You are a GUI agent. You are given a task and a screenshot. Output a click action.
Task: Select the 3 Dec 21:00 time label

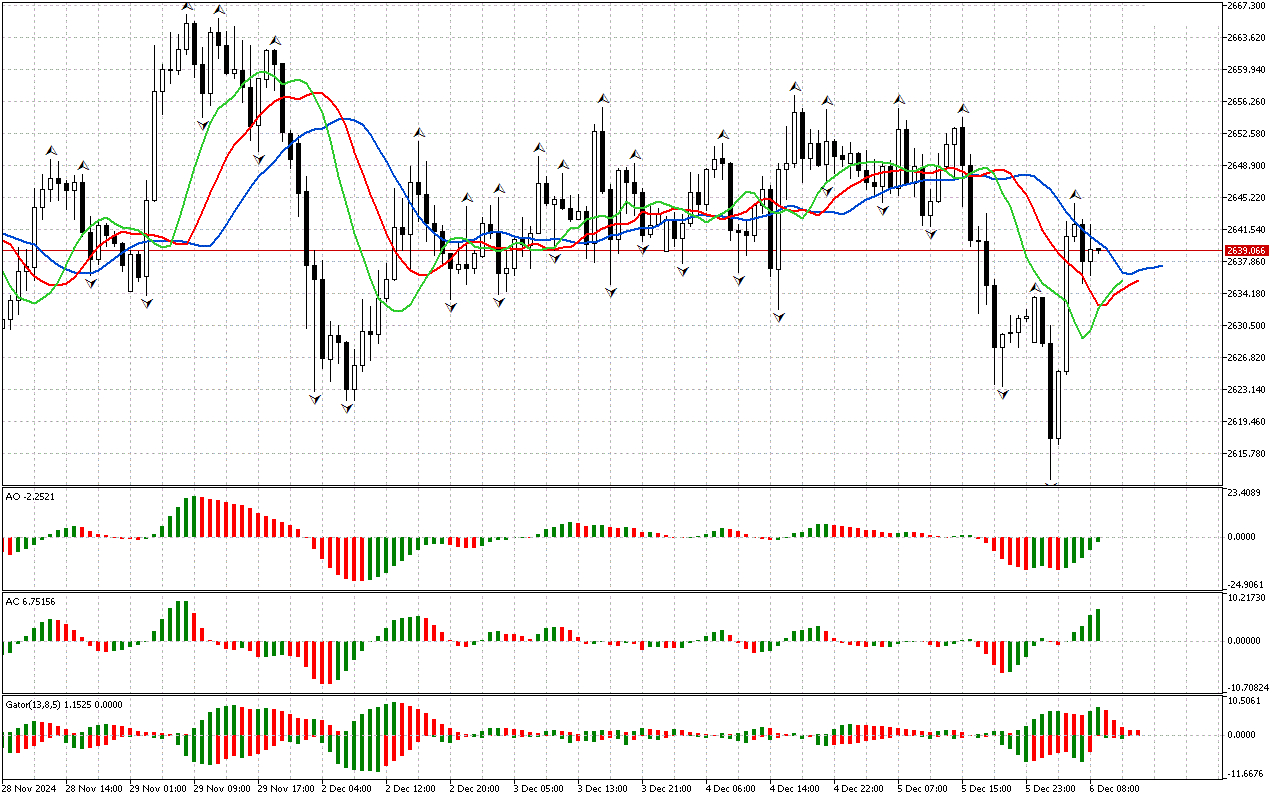[x=668, y=789]
